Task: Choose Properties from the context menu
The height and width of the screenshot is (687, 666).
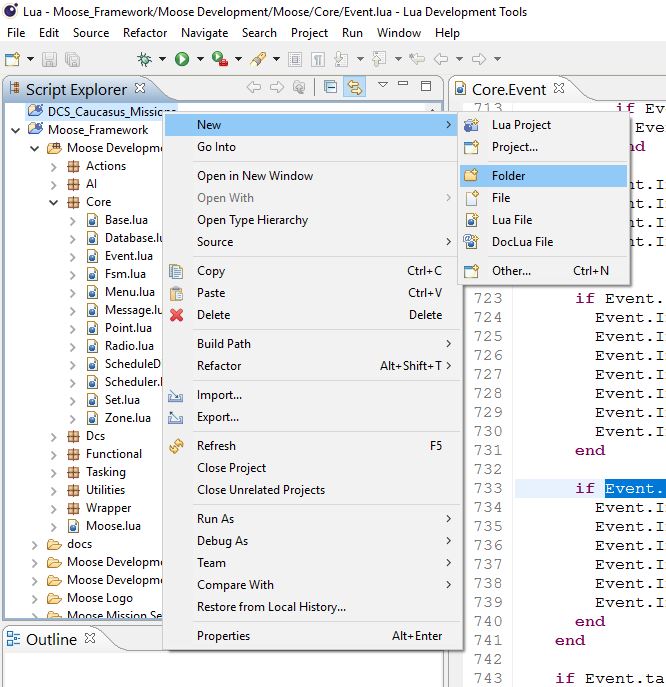Action: point(223,636)
